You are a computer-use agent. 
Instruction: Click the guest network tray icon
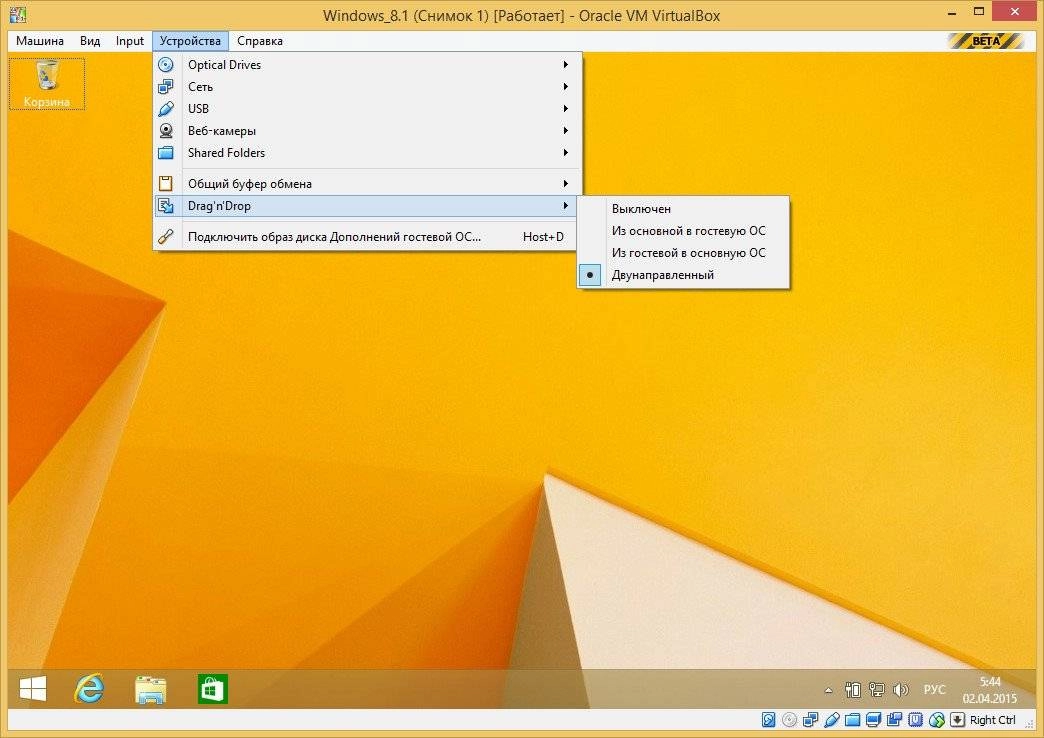tap(877, 690)
